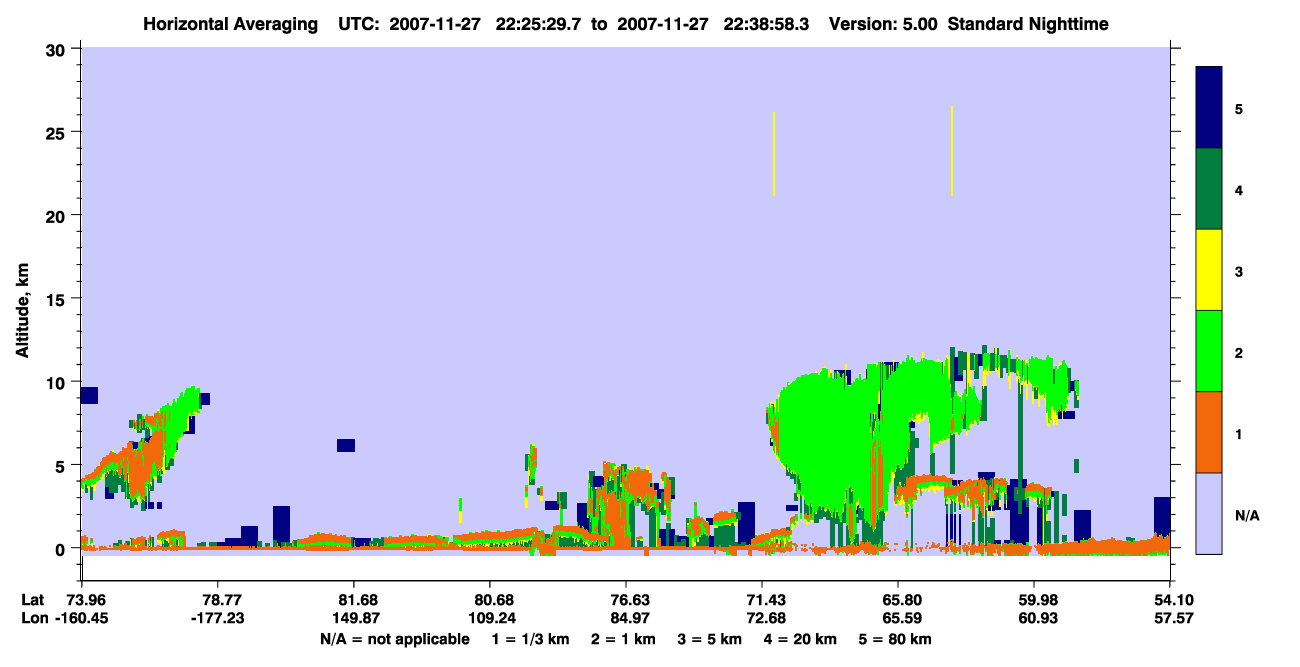Viewport: 1300px width, 667px height.
Task: Click the color bar label '1'
Action: tap(1239, 433)
